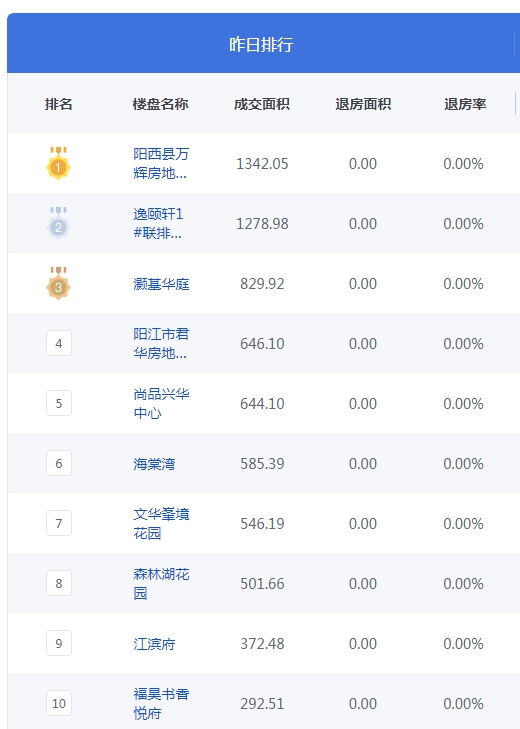Select the rank 7 number badge
Viewport: 520px width, 729px height.
59,523
